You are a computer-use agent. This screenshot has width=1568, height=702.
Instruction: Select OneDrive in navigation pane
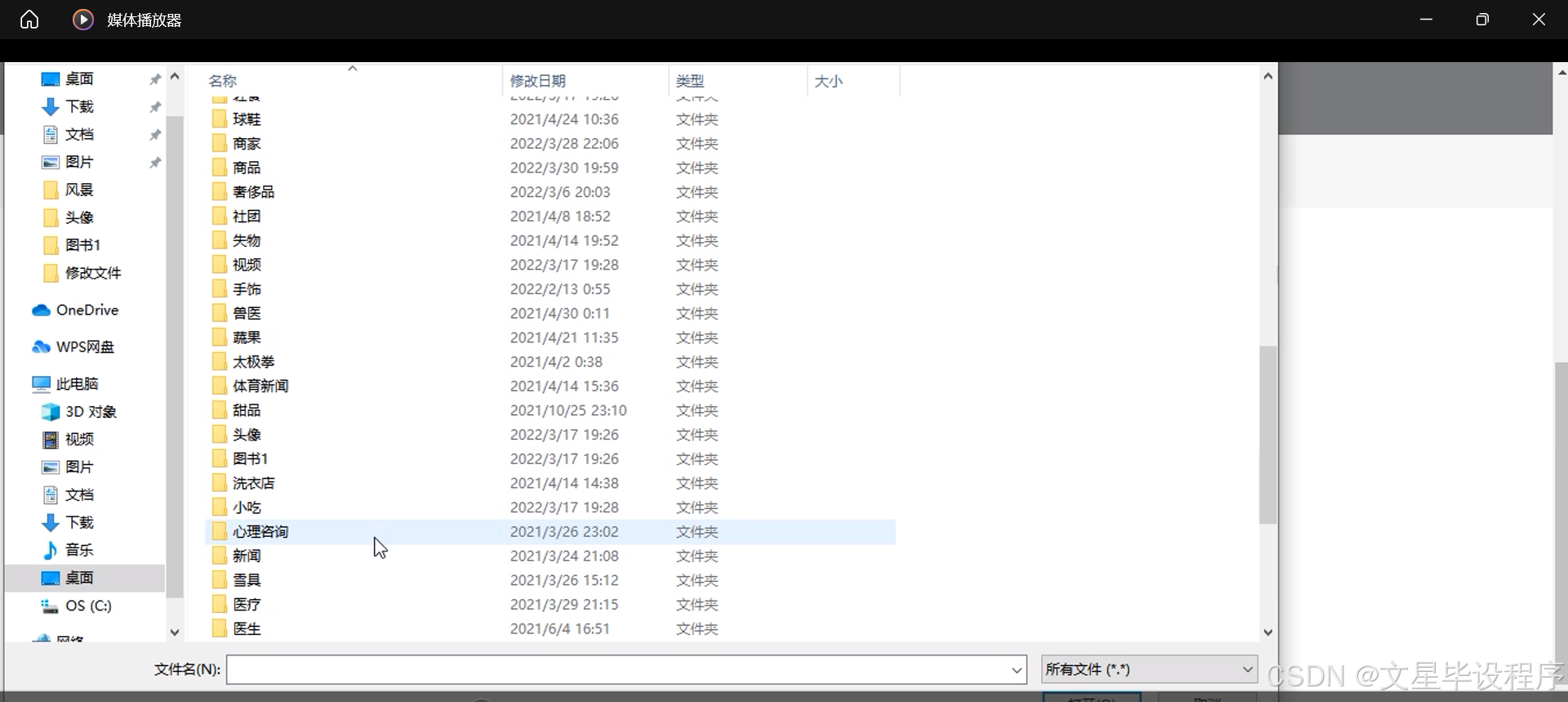coord(87,310)
